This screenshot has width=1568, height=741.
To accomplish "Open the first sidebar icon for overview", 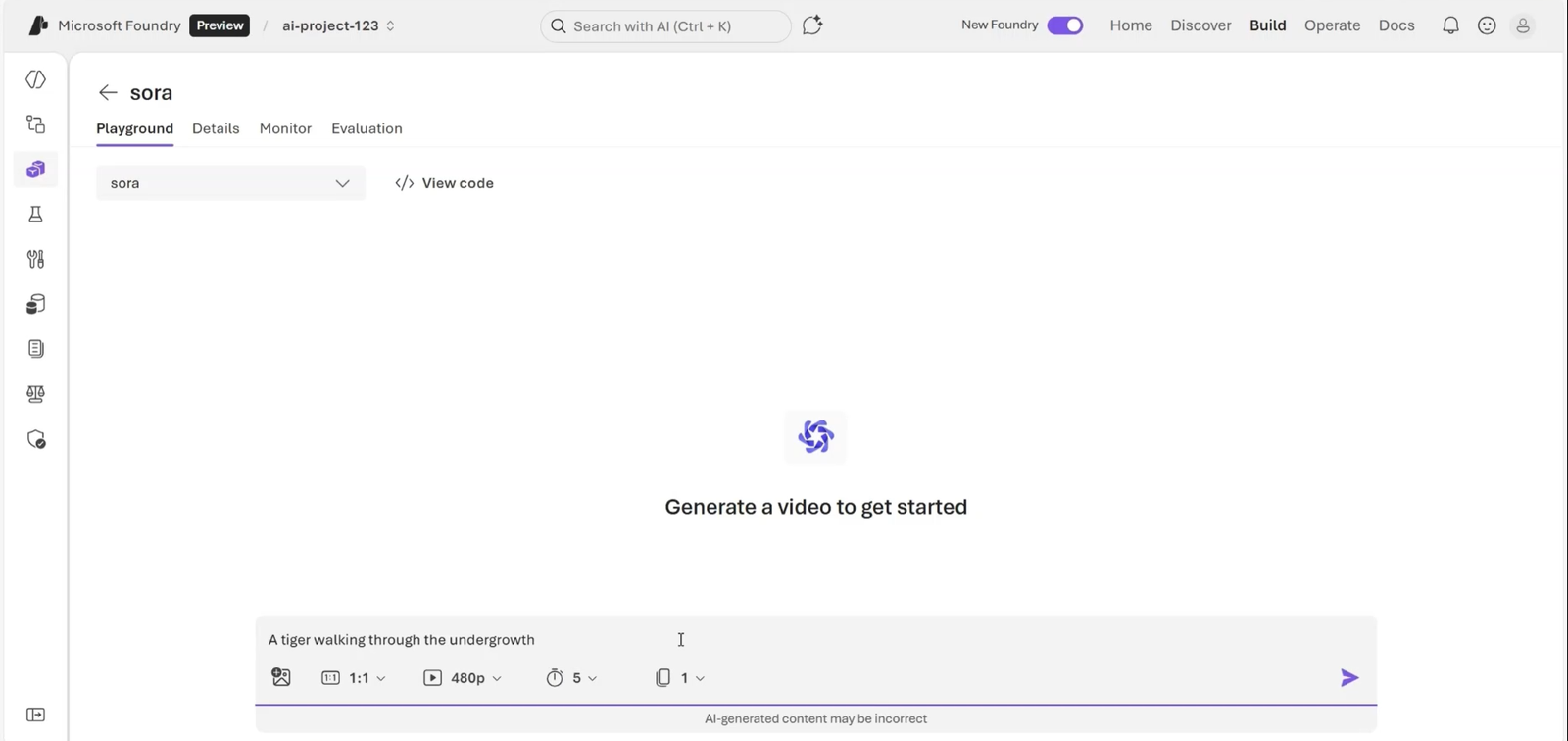I will (x=36, y=79).
